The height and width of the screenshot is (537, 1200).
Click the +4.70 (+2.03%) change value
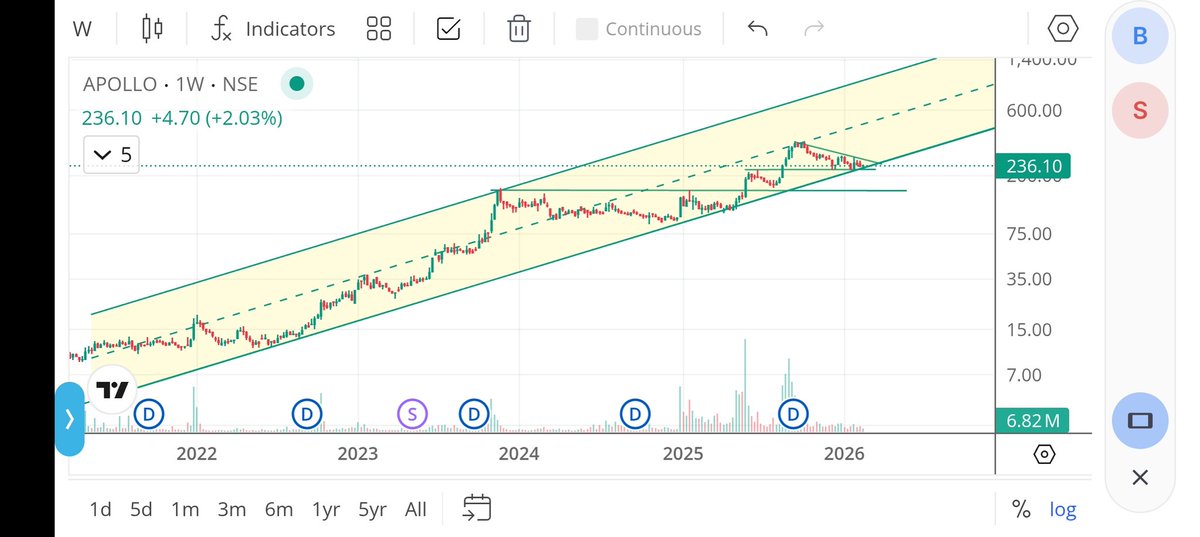[x=216, y=118]
